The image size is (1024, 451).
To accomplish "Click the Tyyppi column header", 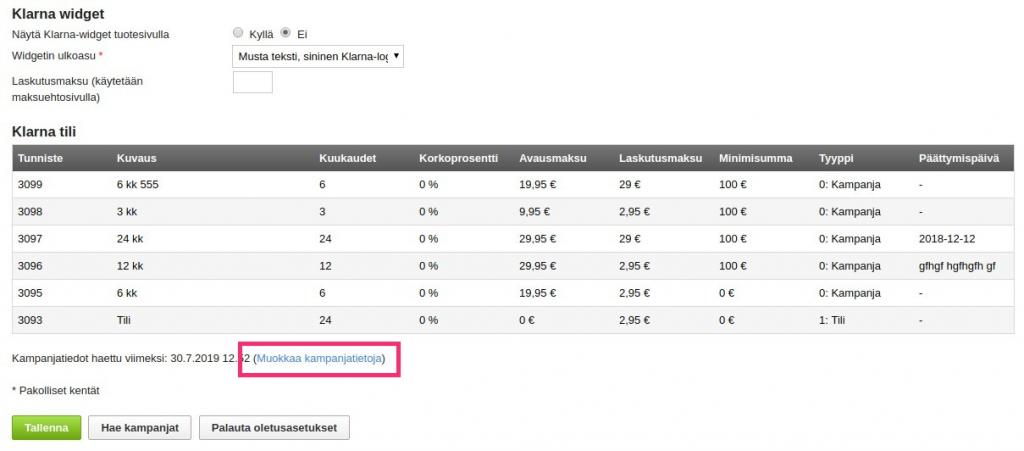I will (x=836, y=158).
